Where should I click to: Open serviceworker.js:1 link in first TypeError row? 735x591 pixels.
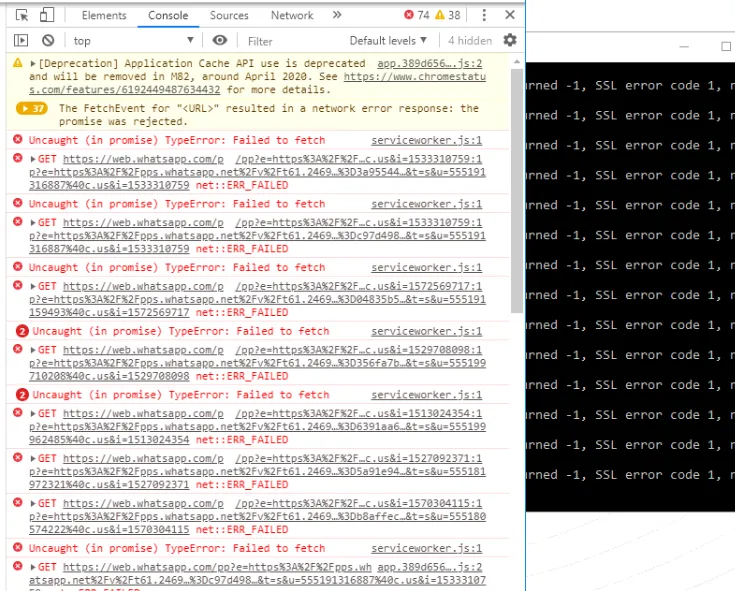[427, 140]
